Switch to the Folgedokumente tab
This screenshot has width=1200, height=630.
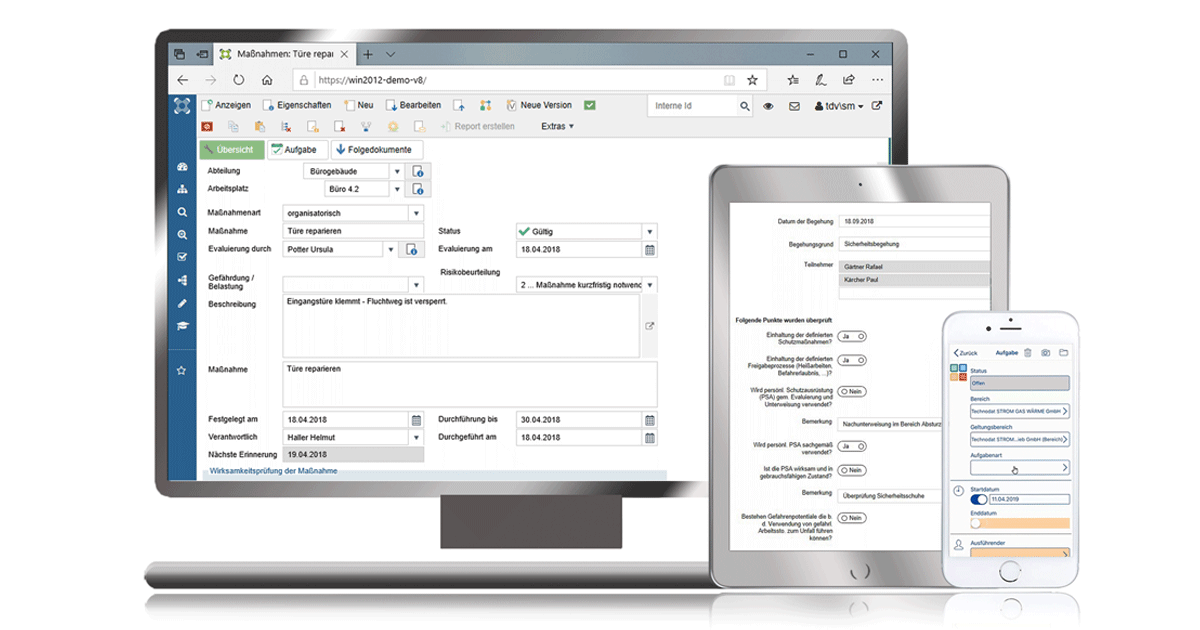tap(375, 150)
